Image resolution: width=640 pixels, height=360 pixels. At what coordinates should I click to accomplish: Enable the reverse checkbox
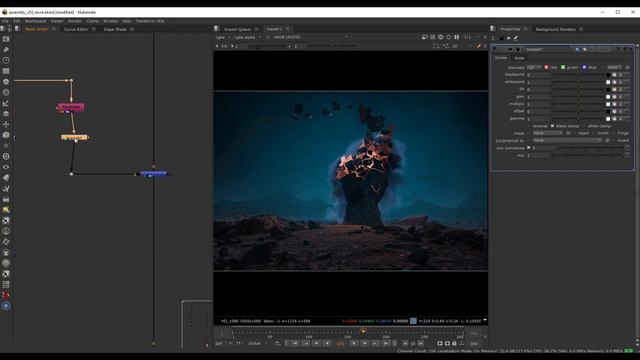click(x=529, y=126)
